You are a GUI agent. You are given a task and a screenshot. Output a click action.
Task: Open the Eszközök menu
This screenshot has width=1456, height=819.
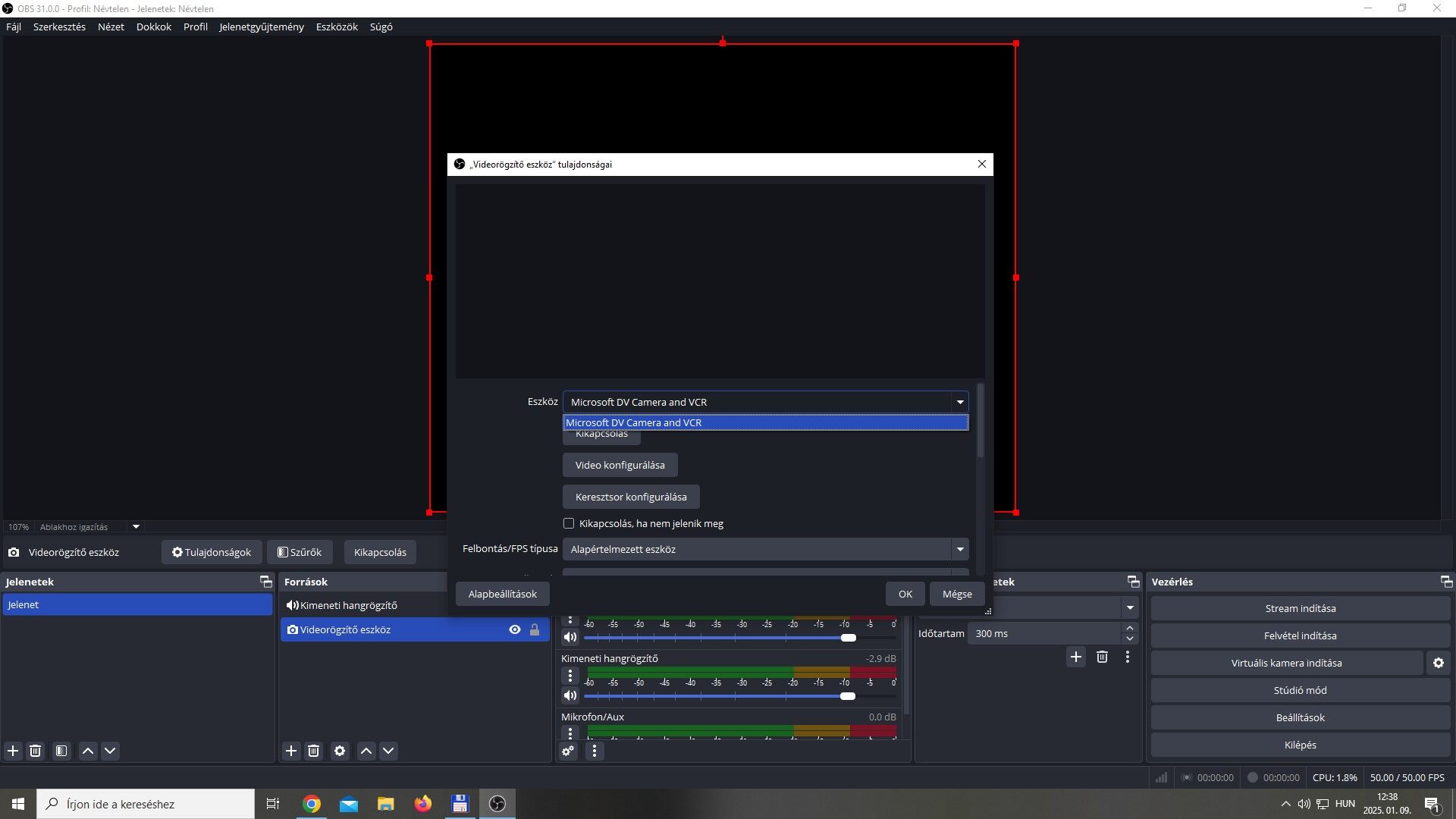click(337, 27)
